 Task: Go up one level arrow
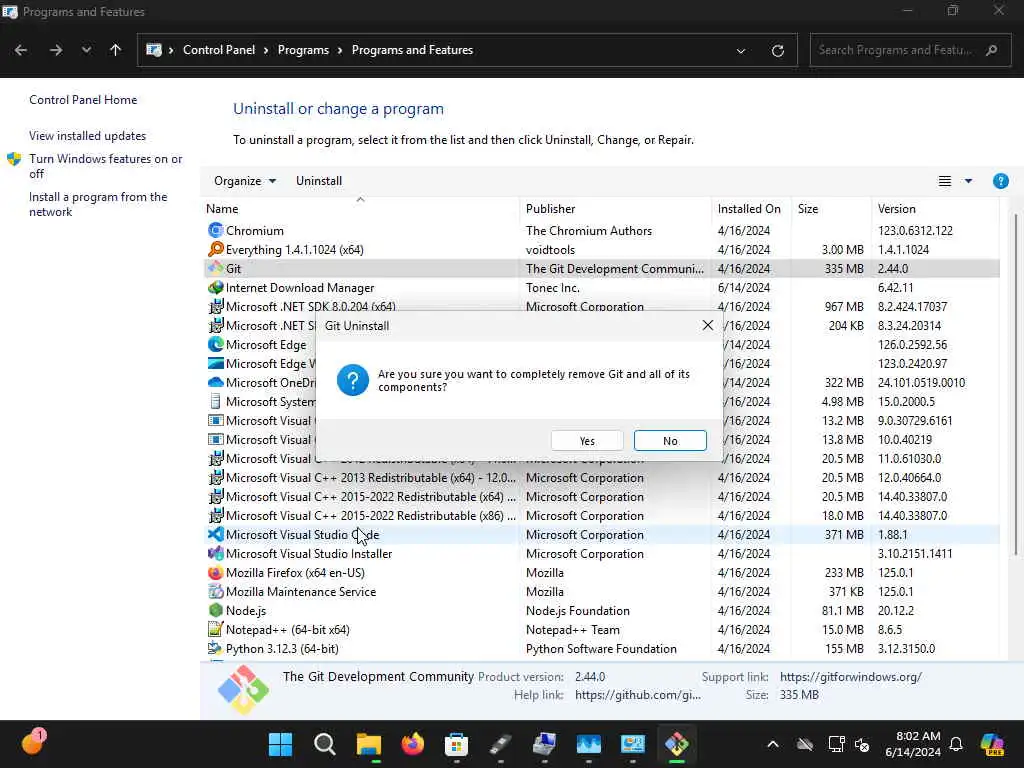pos(116,50)
